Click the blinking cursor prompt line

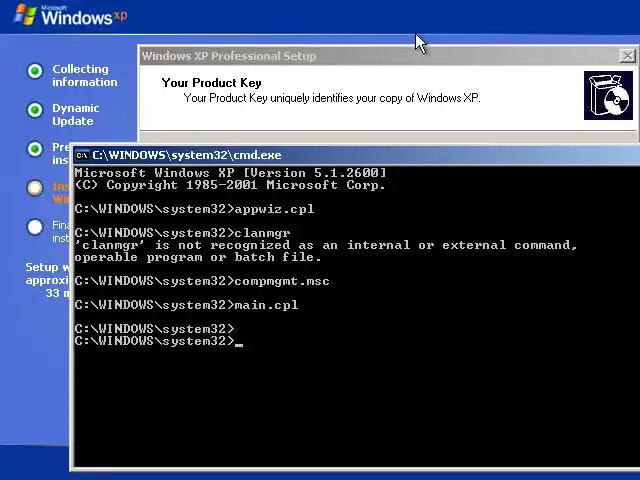159,341
